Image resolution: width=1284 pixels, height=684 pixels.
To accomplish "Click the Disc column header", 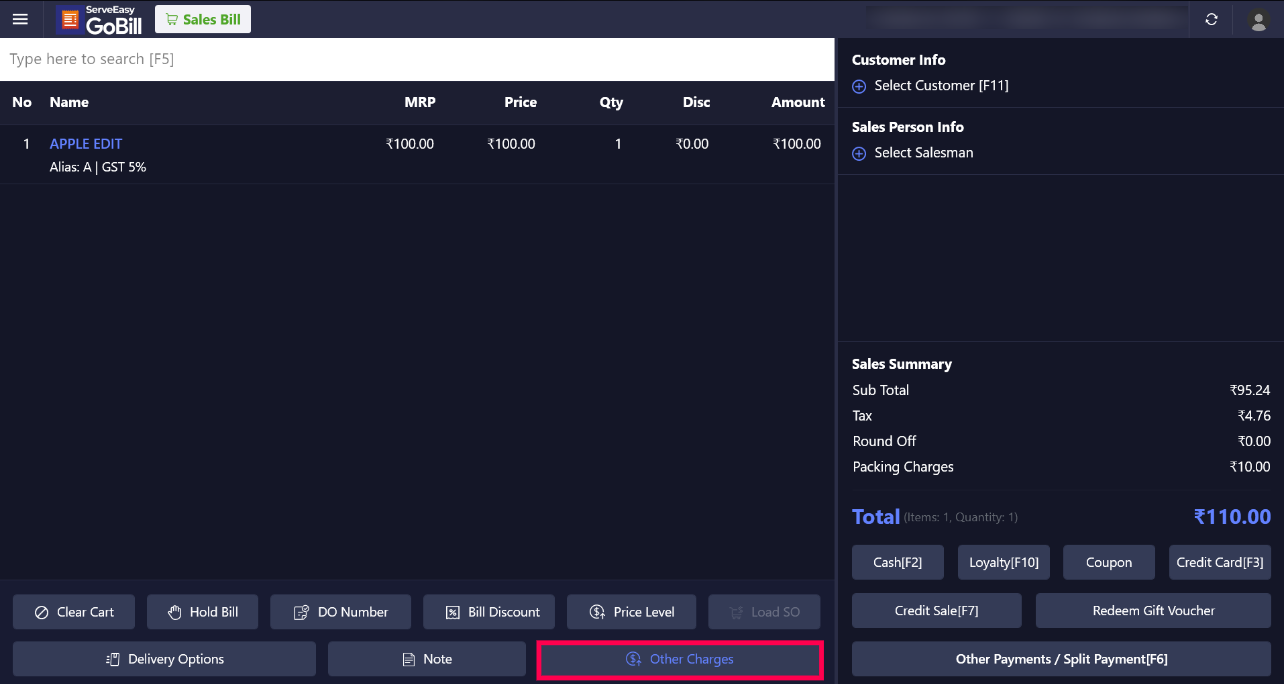I will click(x=697, y=102).
